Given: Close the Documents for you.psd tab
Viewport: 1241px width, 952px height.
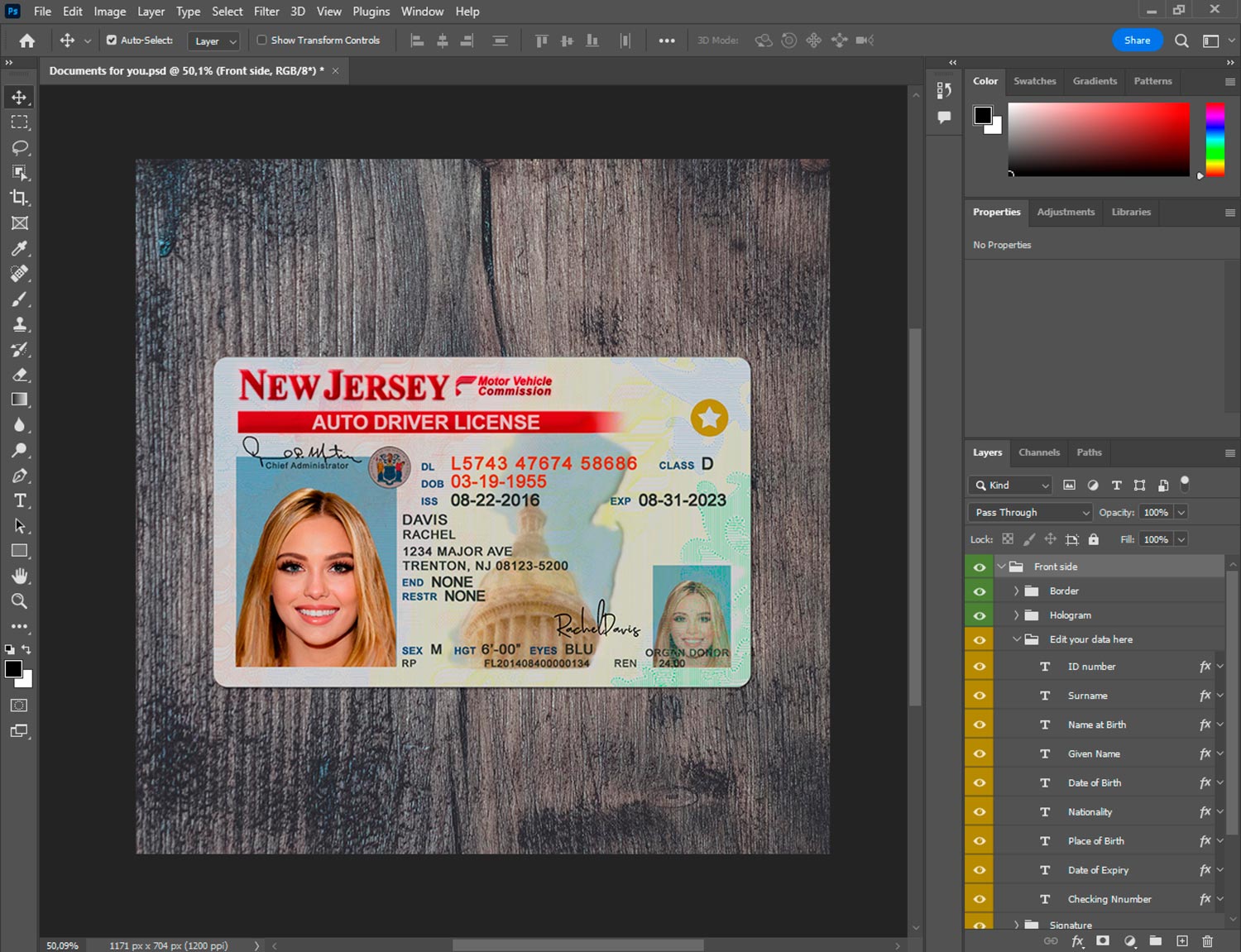Looking at the screenshot, I should pos(335,71).
